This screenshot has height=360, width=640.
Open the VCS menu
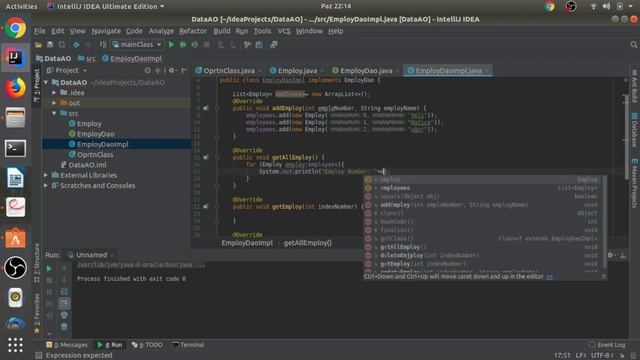point(284,31)
